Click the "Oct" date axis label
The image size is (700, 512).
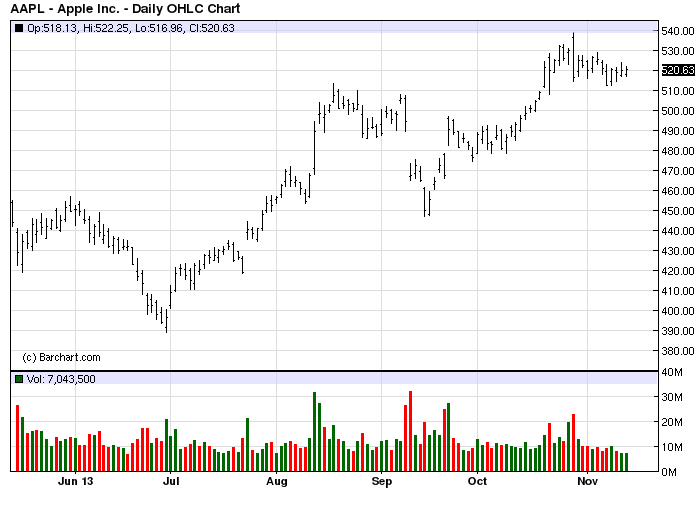[477, 481]
